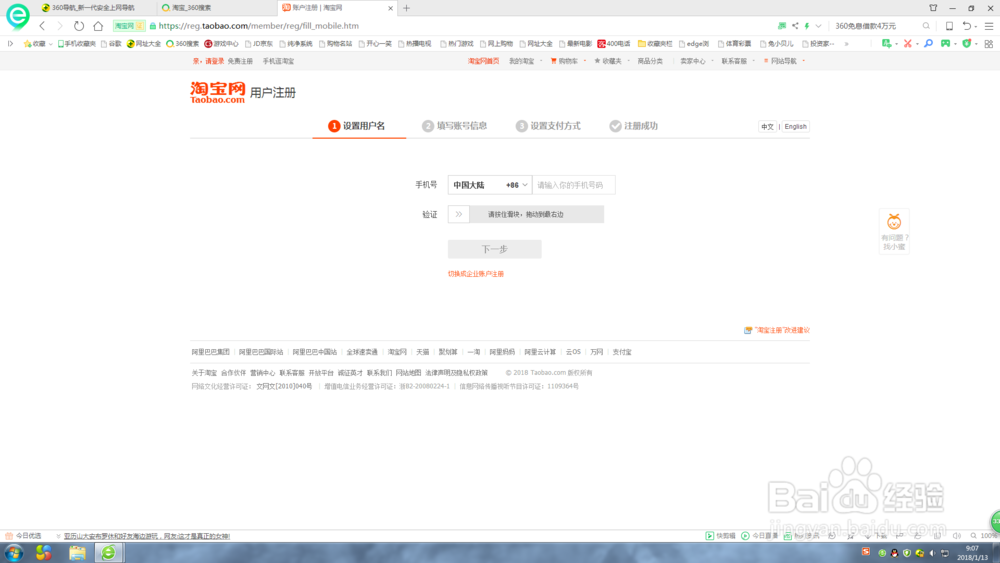Click the share icon in address bar
This screenshot has width=1000, height=563.
click(795, 26)
